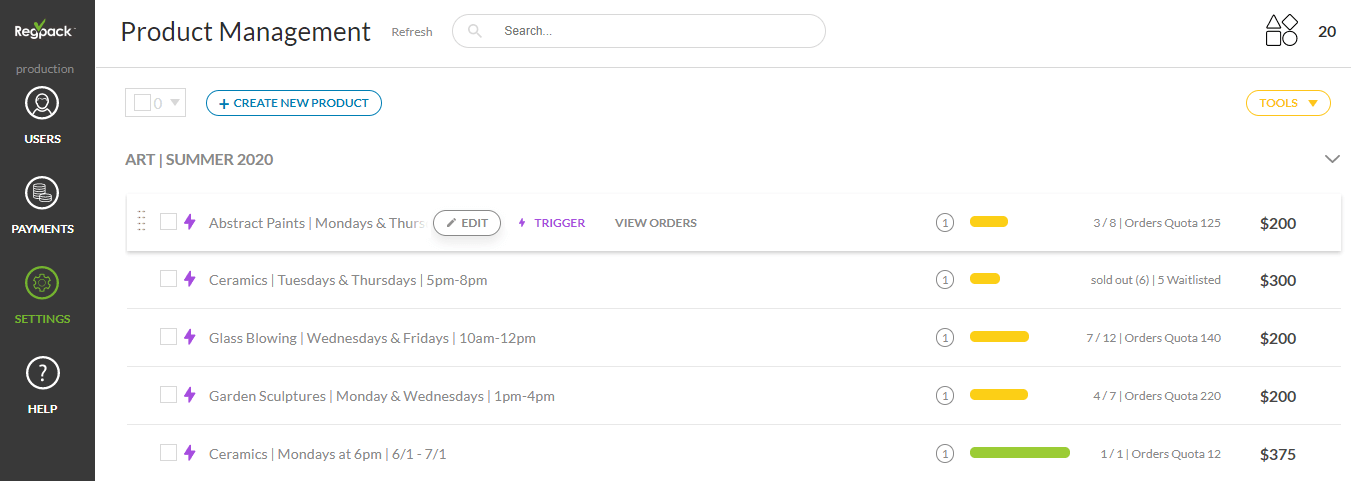Tick the Ceramics Tuesdays & Thursdays checkbox
This screenshot has width=1351, height=481.
pyautogui.click(x=168, y=279)
